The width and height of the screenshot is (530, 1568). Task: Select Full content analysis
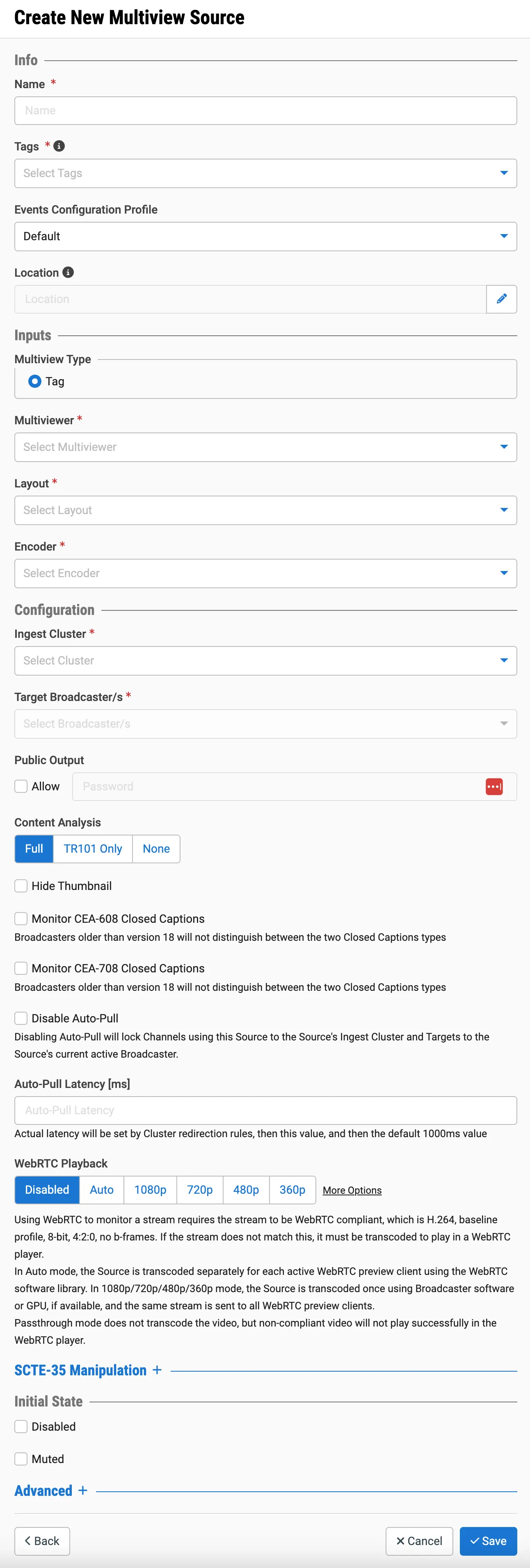coord(34,849)
